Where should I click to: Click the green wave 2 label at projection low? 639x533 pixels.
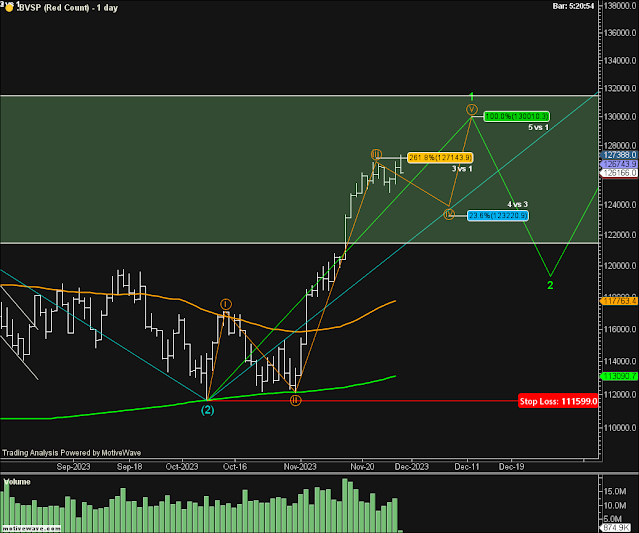[550, 285]
